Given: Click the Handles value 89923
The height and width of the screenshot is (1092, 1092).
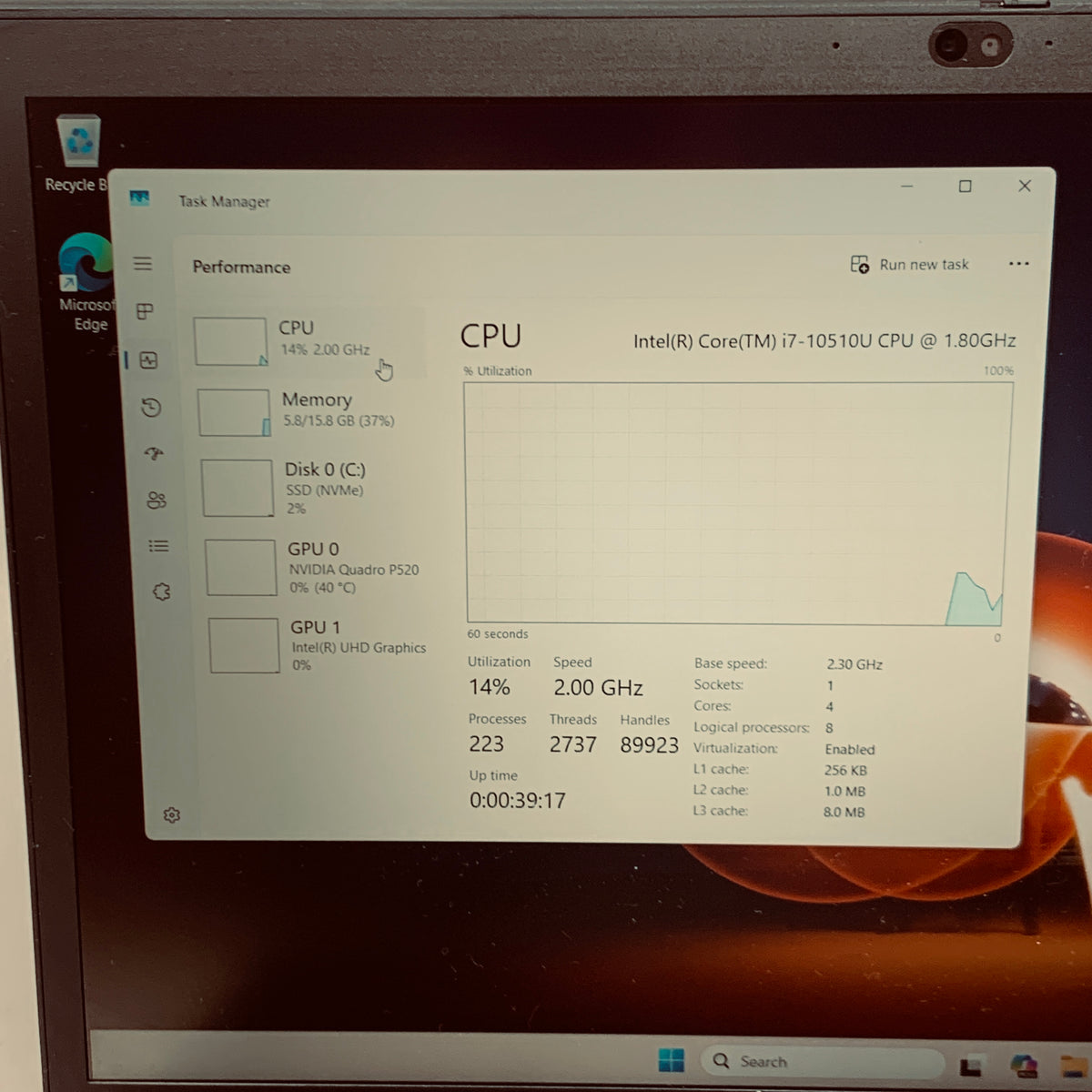Looking at the screenshot, I should pyautogui.click(x=649, y=745).
